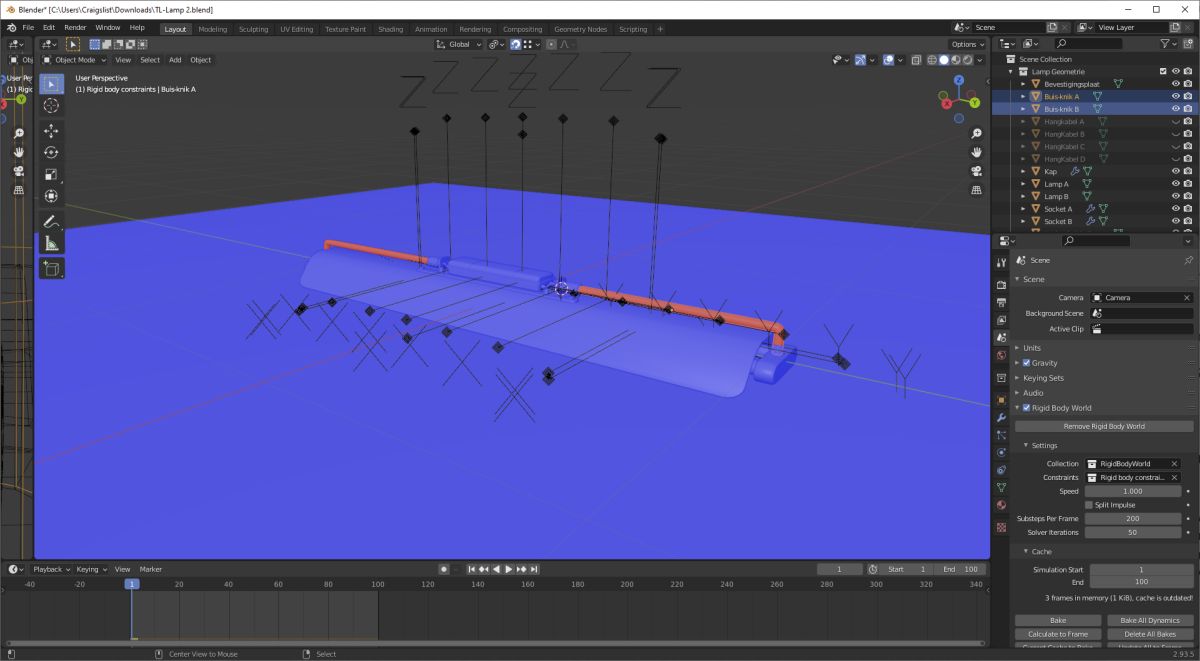1200x661 pixels.
Task: Toggle the Gravity checkbox
Action: 1026,363
